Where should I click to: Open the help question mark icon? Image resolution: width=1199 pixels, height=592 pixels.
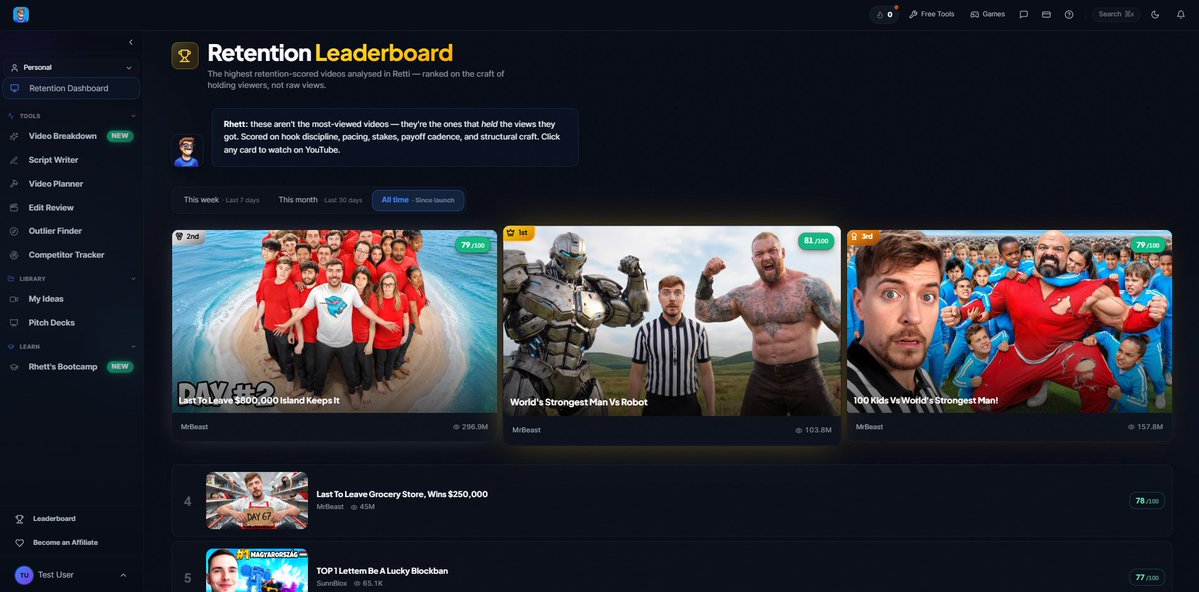tap(1069, 15)
